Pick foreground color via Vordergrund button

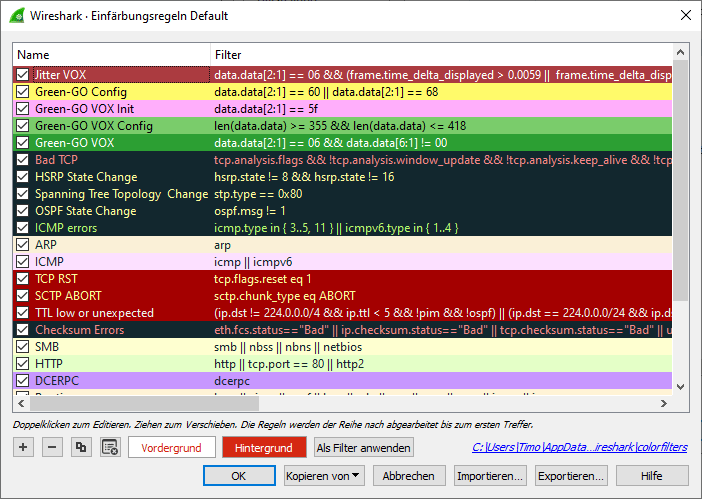[x=172, y=448]
